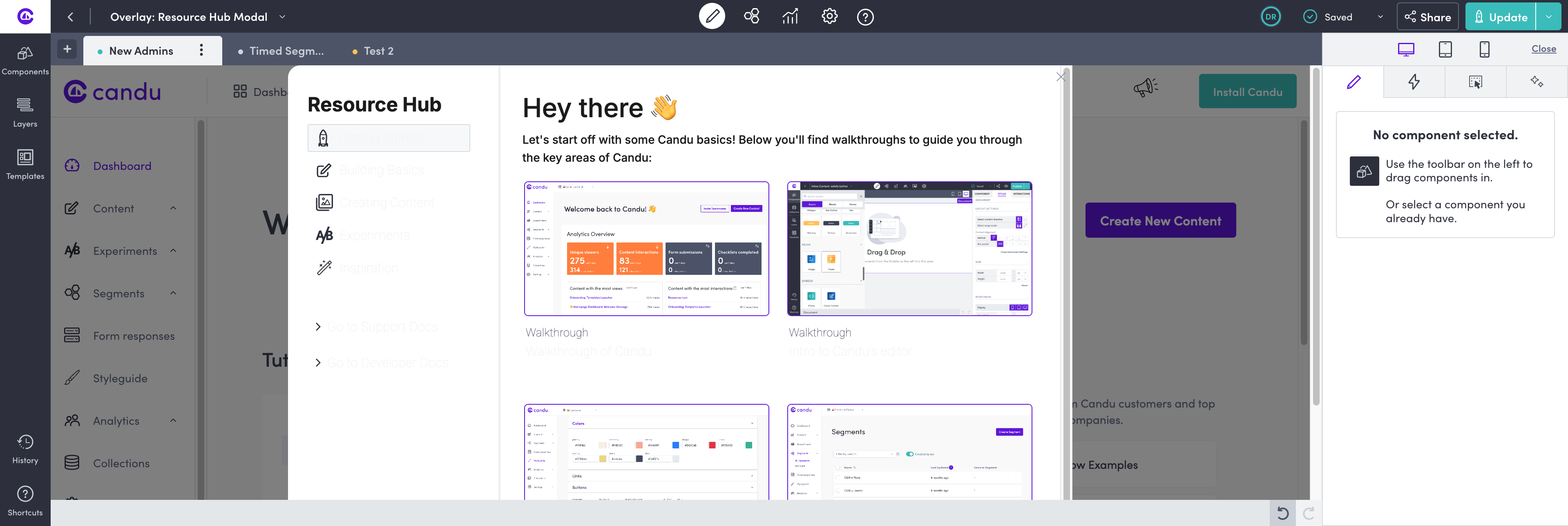Expand the Overlay: Resource Hub Modal dropdown

pos(282,17)
